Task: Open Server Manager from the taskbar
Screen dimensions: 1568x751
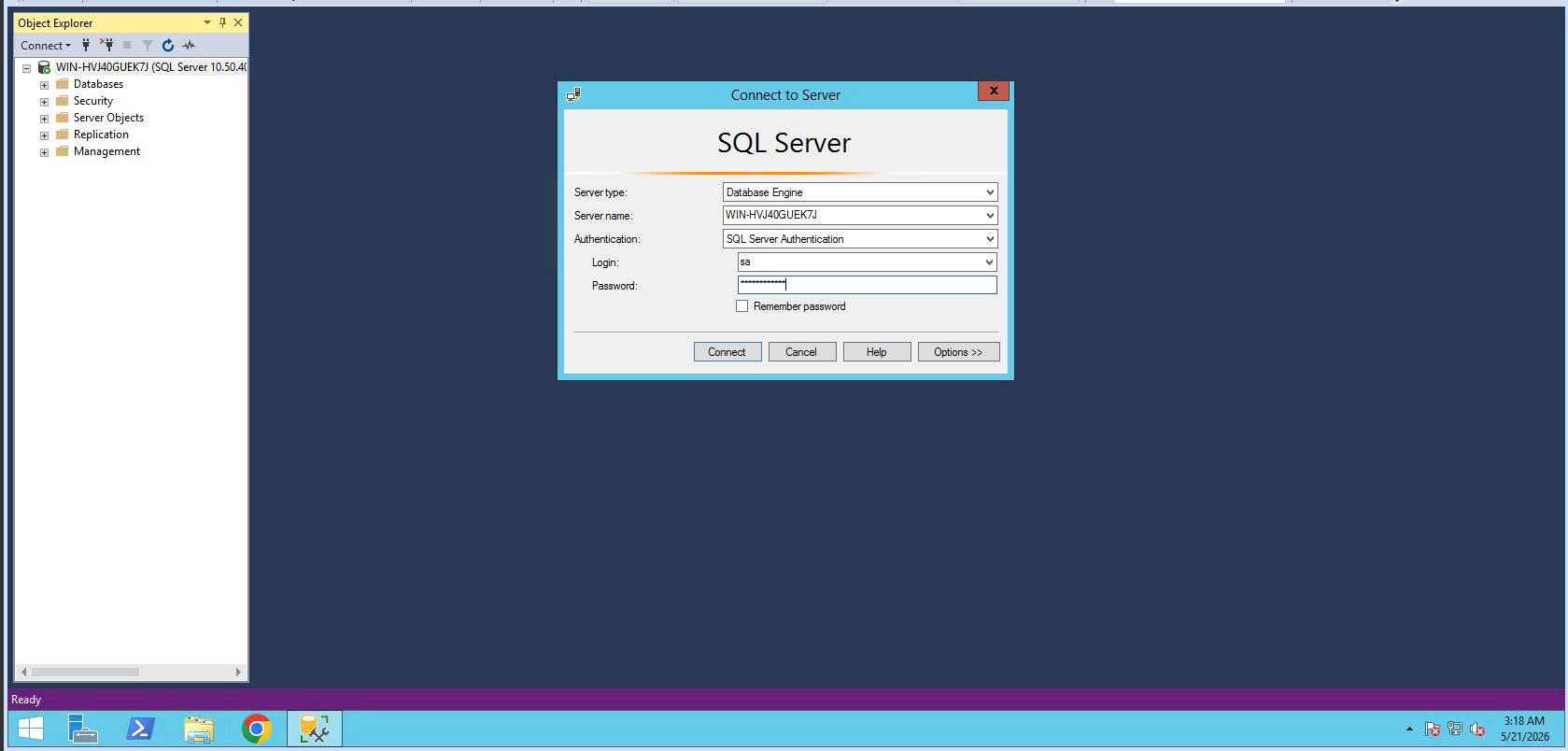Action: [x=83, y=729]
